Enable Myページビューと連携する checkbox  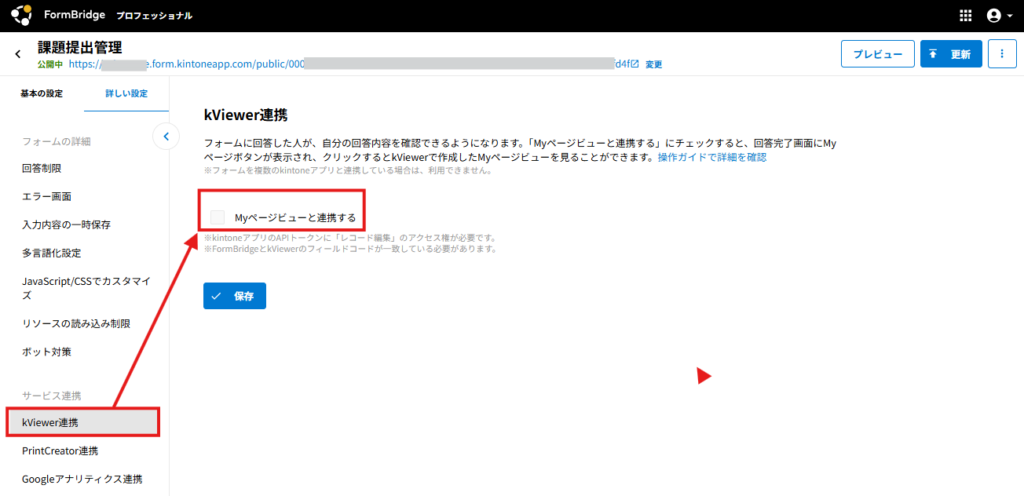click(x=218, y=217)
